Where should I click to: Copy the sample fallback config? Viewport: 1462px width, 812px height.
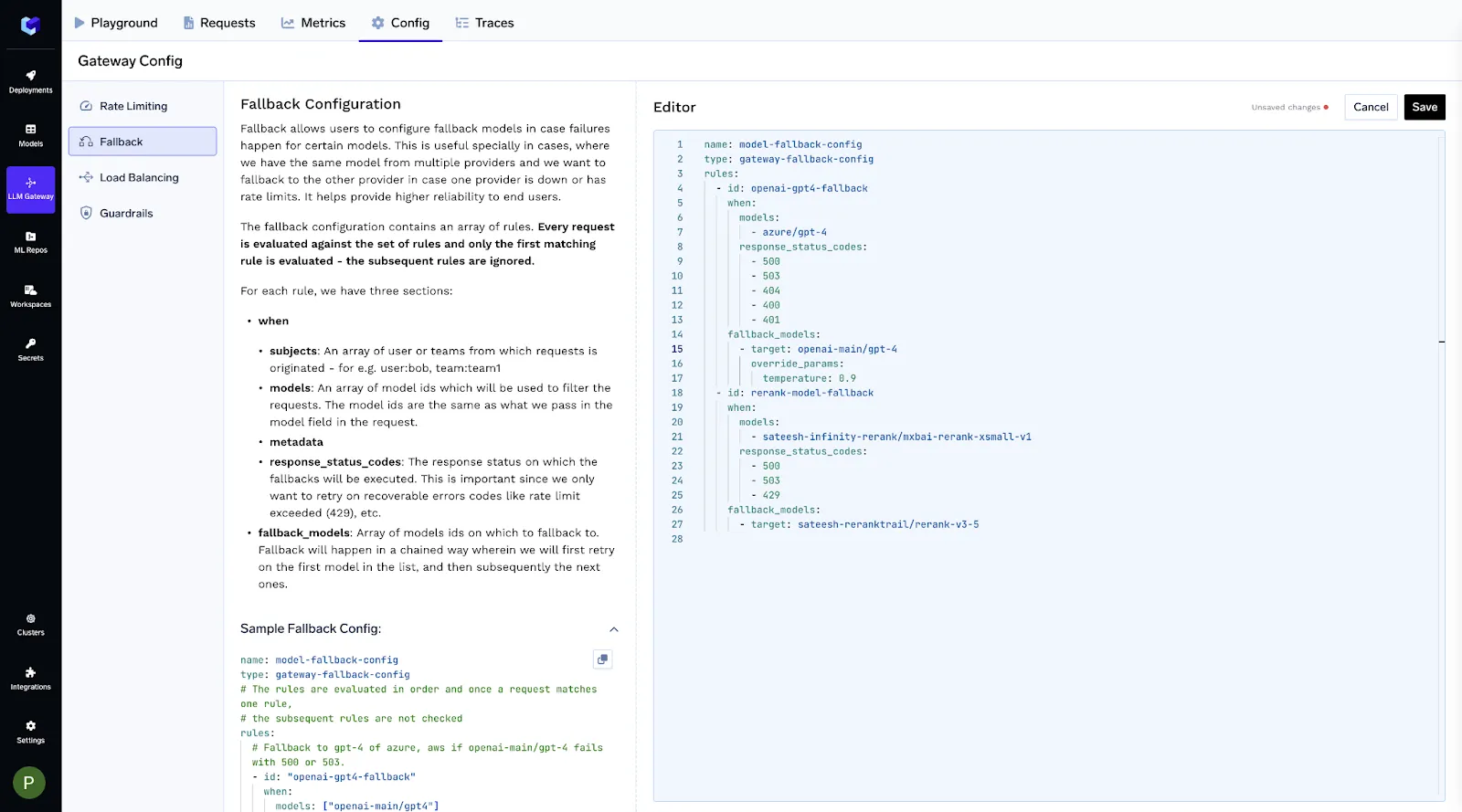pyautogui.click(x=602, y=659)
